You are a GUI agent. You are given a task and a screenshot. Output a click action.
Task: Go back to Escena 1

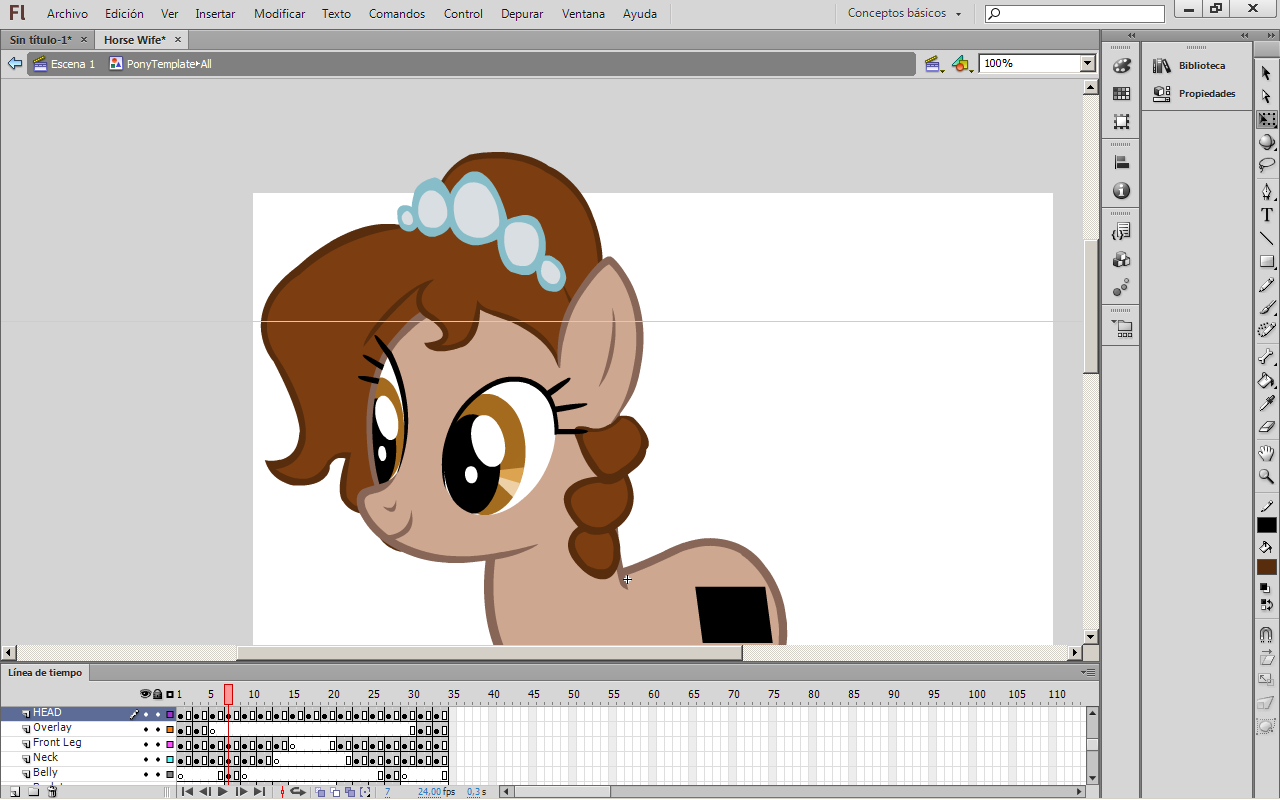(64, 64)
